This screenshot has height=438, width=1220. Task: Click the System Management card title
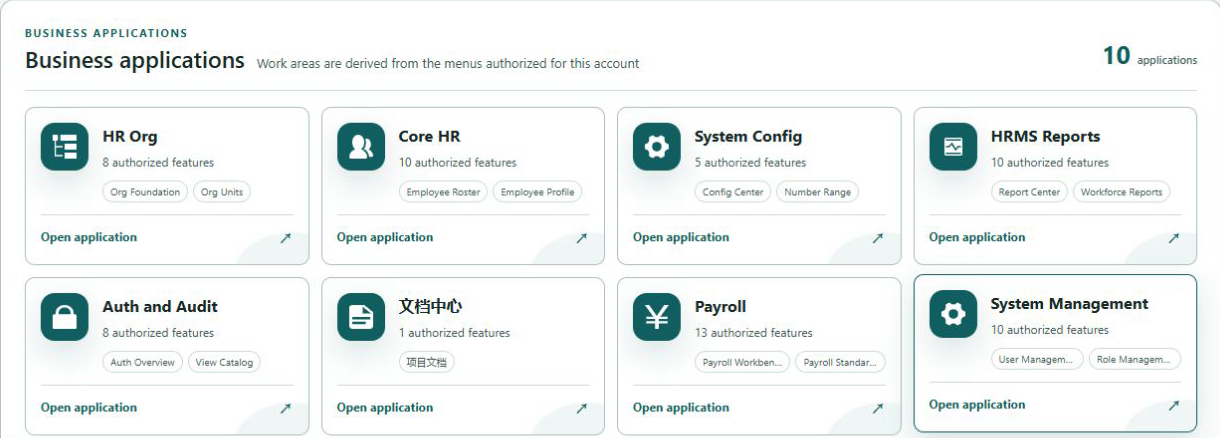[1070, 304]
